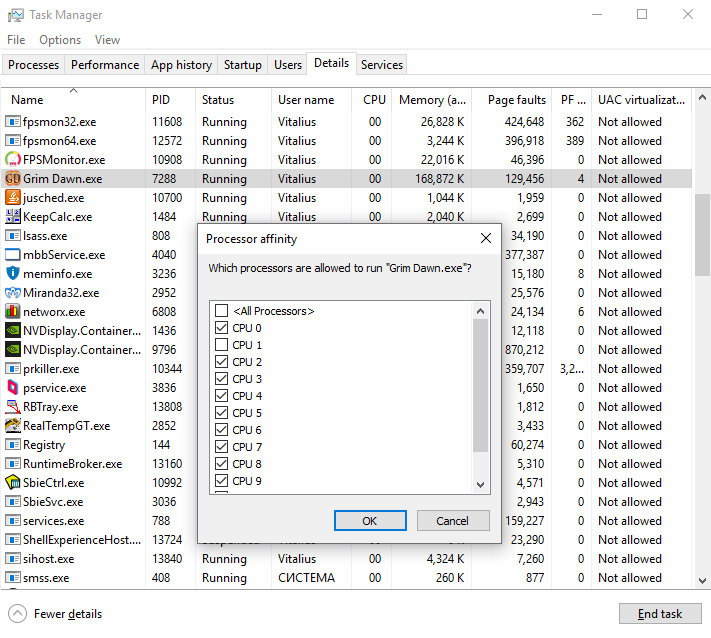711x638 pixels.
Task: Click the fpsmon32.exe process icon
Action: pos(13,122)
